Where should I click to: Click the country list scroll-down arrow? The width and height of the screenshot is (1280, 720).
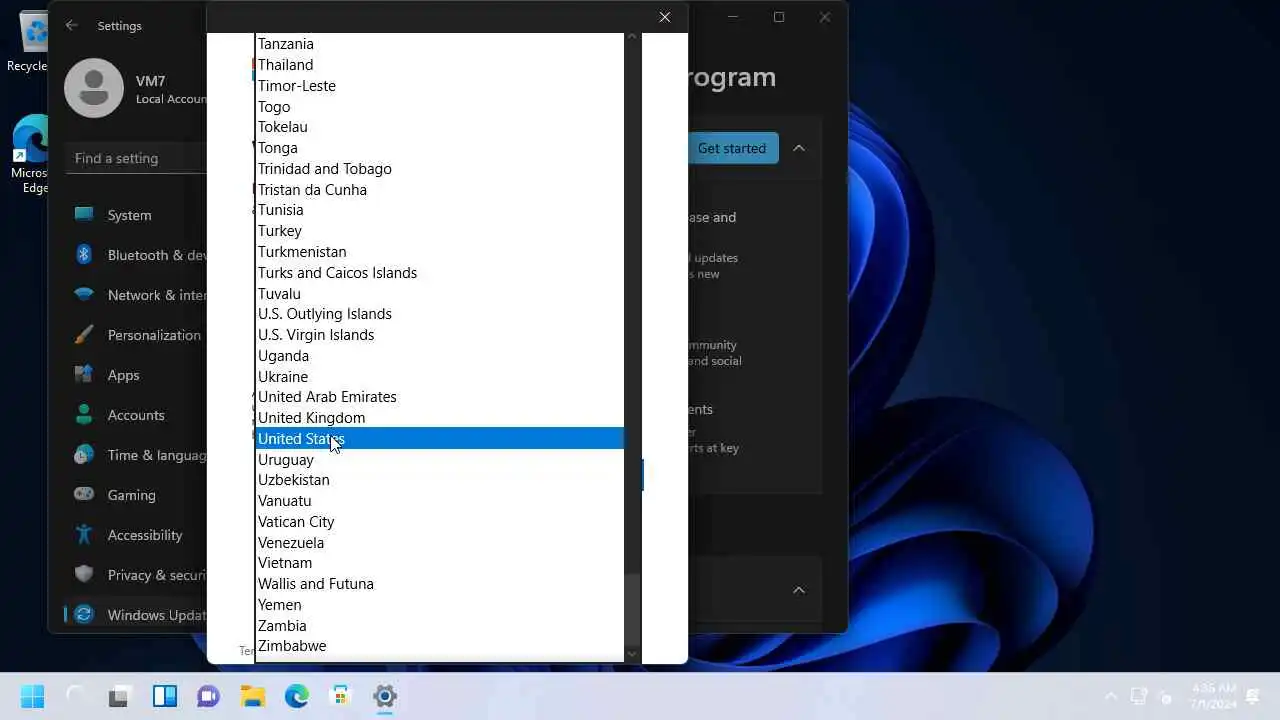tap(631, 654)
